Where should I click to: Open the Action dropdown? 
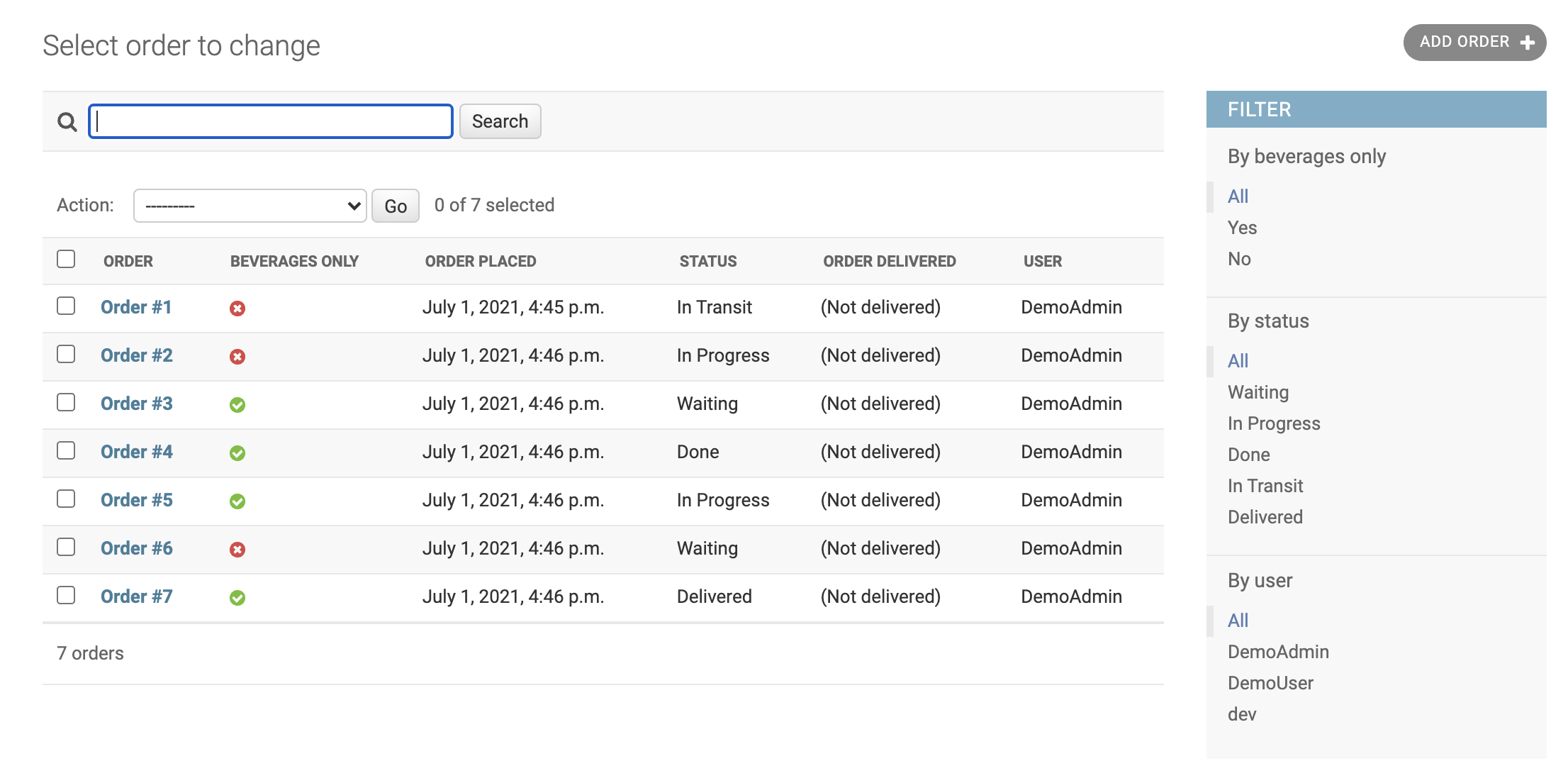click(x=250, y=206)
